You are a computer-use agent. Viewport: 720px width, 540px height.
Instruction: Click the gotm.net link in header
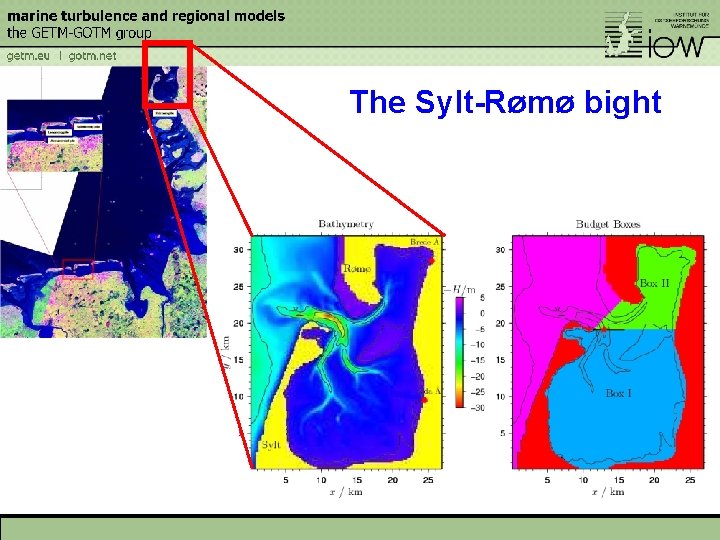tap(92, 56)
